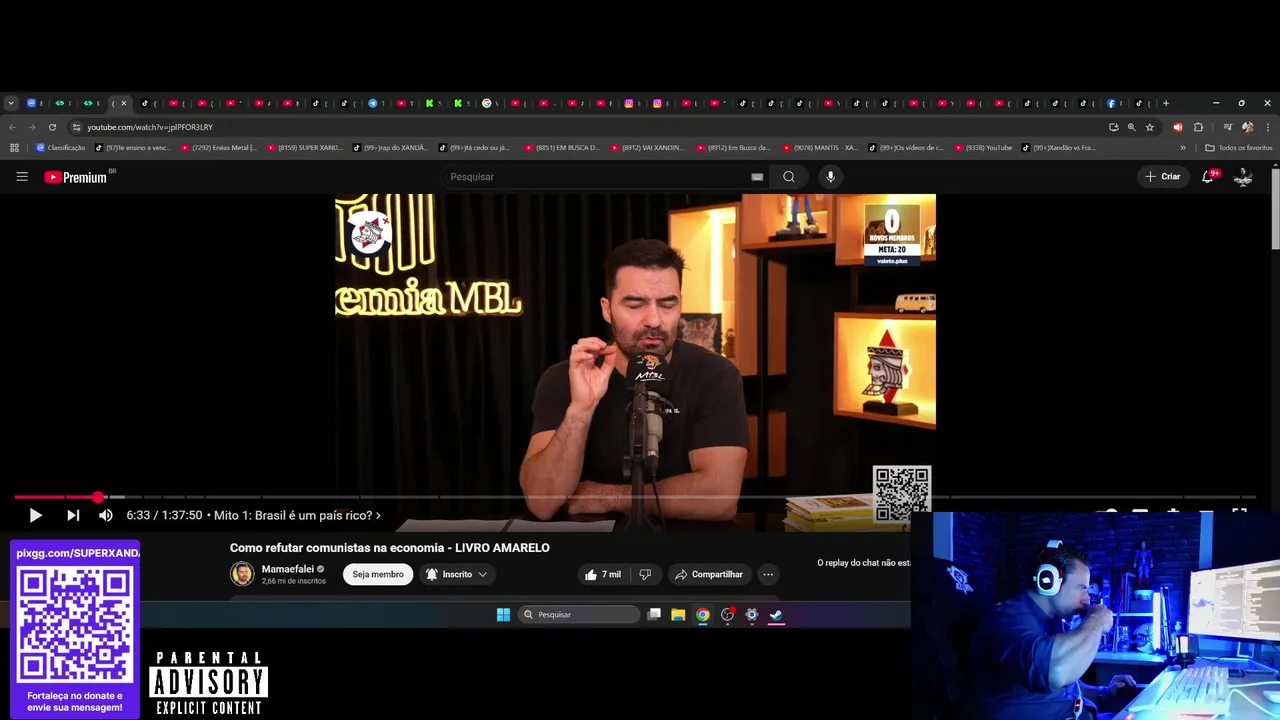Click the install app icon in address bar
This screenshot has height=720, width=1280.
pos(1113,127)
